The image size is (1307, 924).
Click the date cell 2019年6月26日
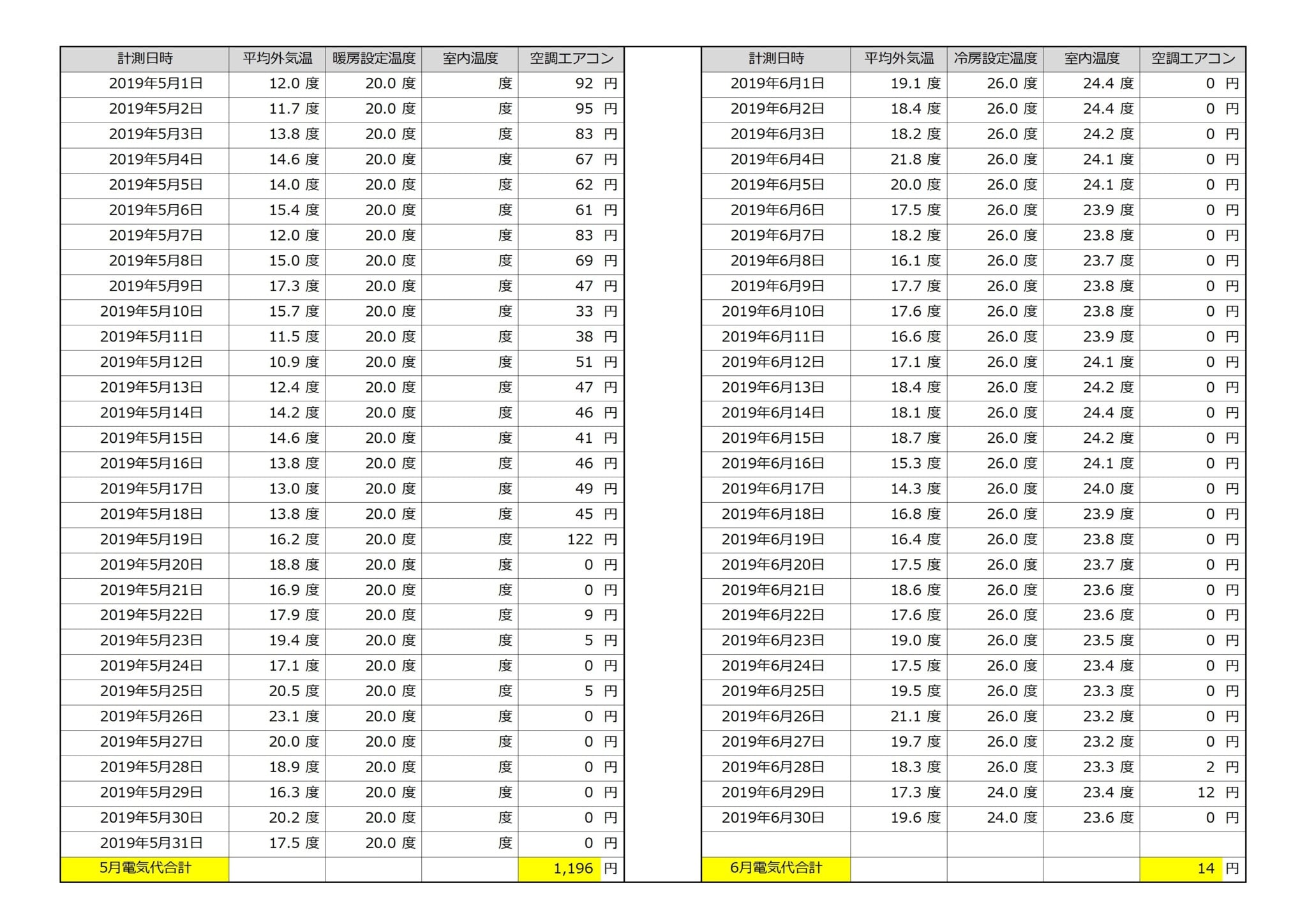pos(776,717)
